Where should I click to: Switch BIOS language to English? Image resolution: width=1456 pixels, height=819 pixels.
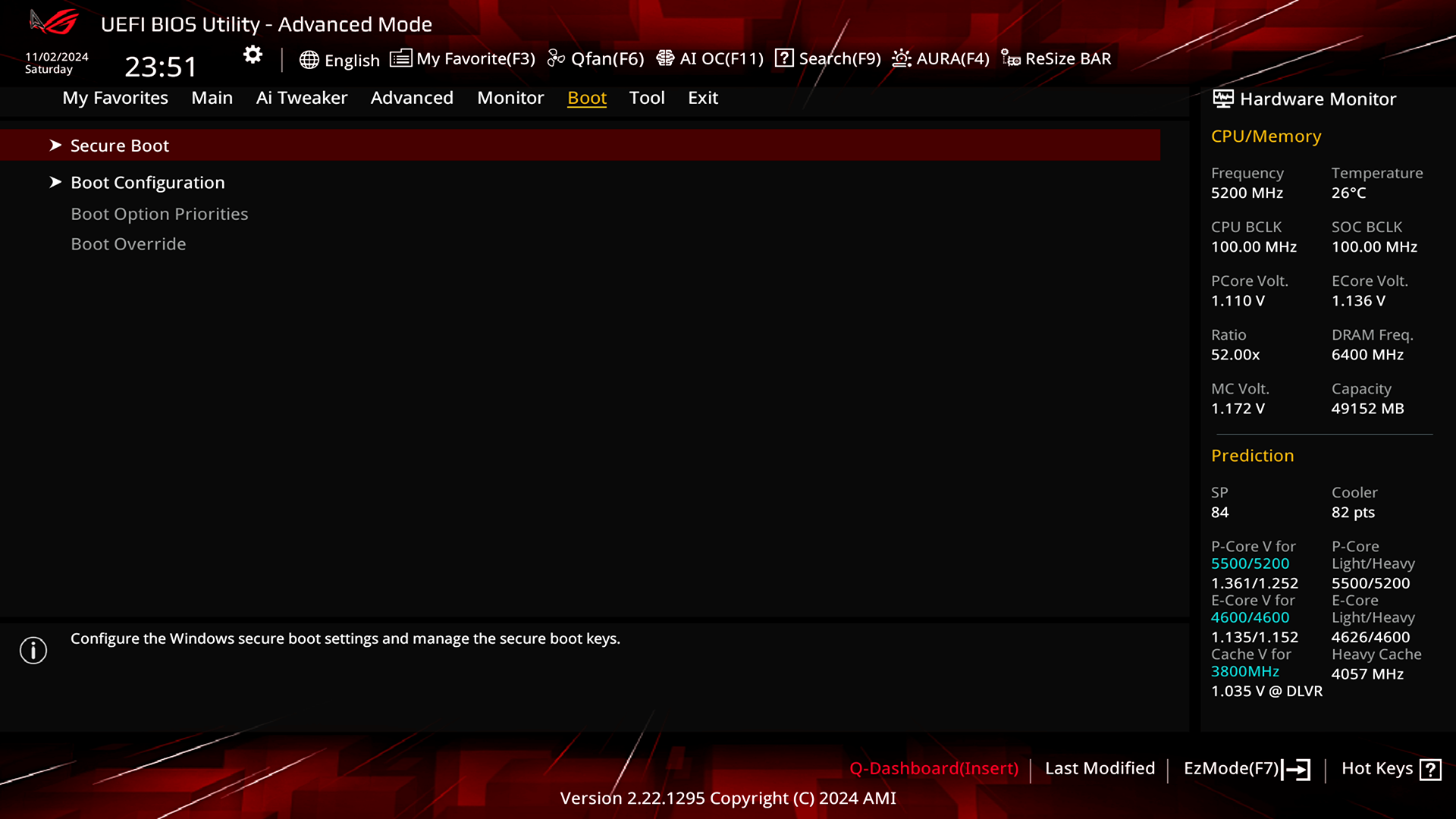pos(339,58)
